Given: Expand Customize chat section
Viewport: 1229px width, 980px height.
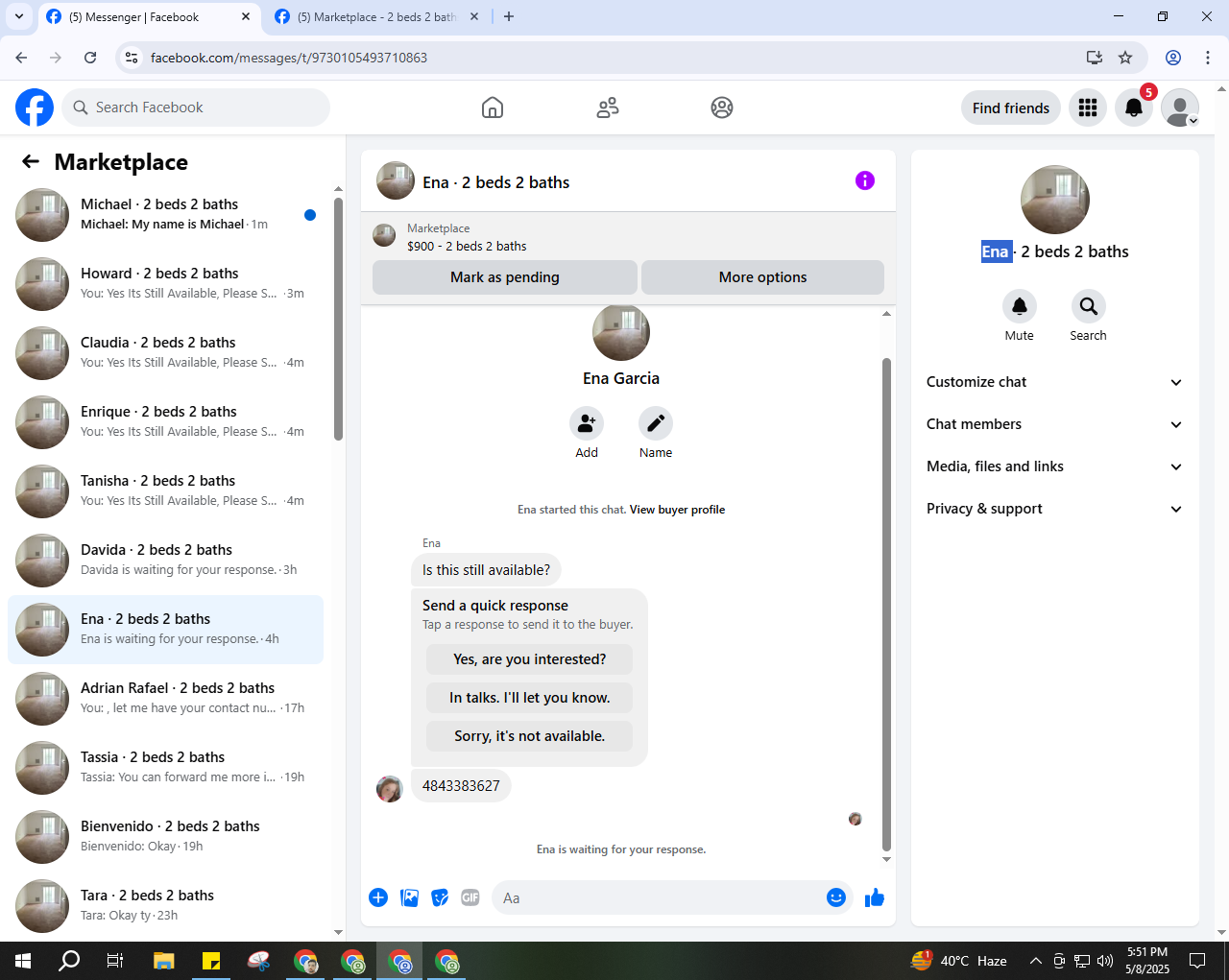Looking at the screenshot, I should point(1054,382).
